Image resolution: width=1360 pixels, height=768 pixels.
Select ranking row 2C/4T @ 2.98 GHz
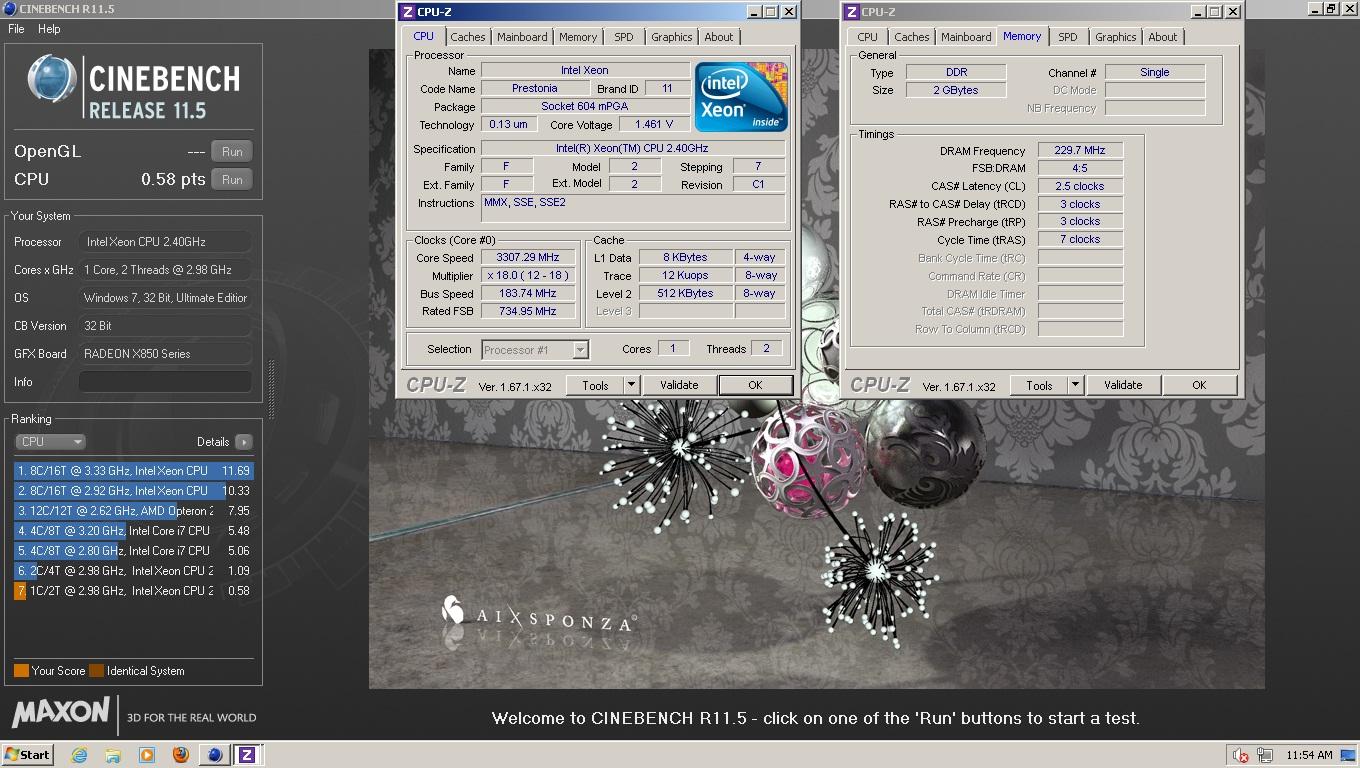tap(134, 571)
